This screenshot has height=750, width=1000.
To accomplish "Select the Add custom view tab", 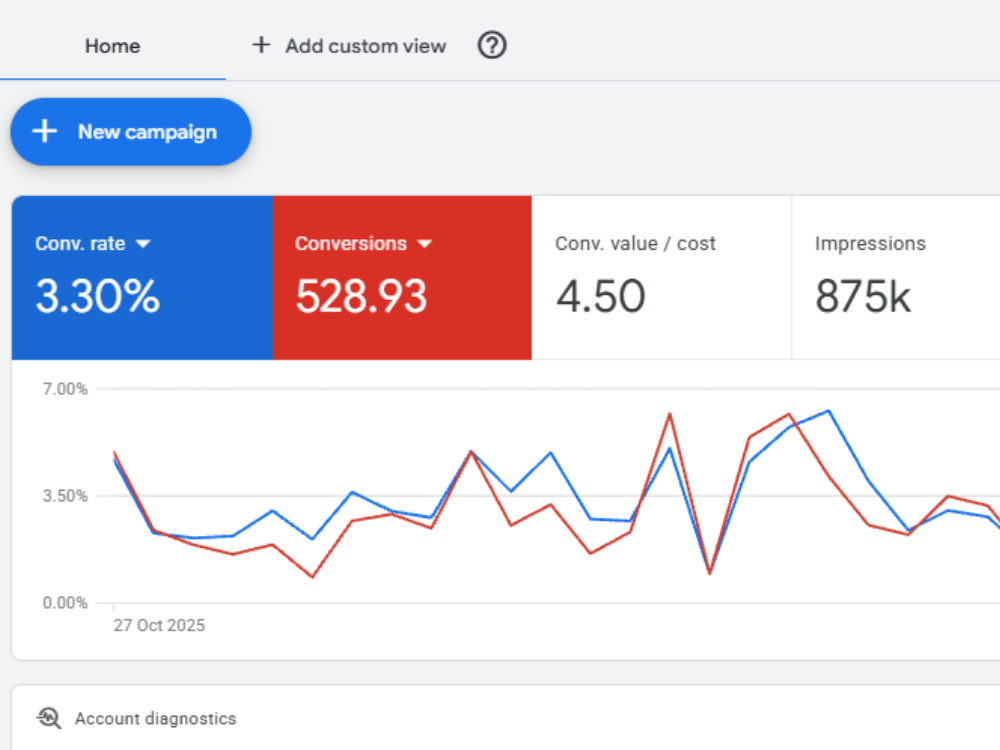I will [349, 46].
